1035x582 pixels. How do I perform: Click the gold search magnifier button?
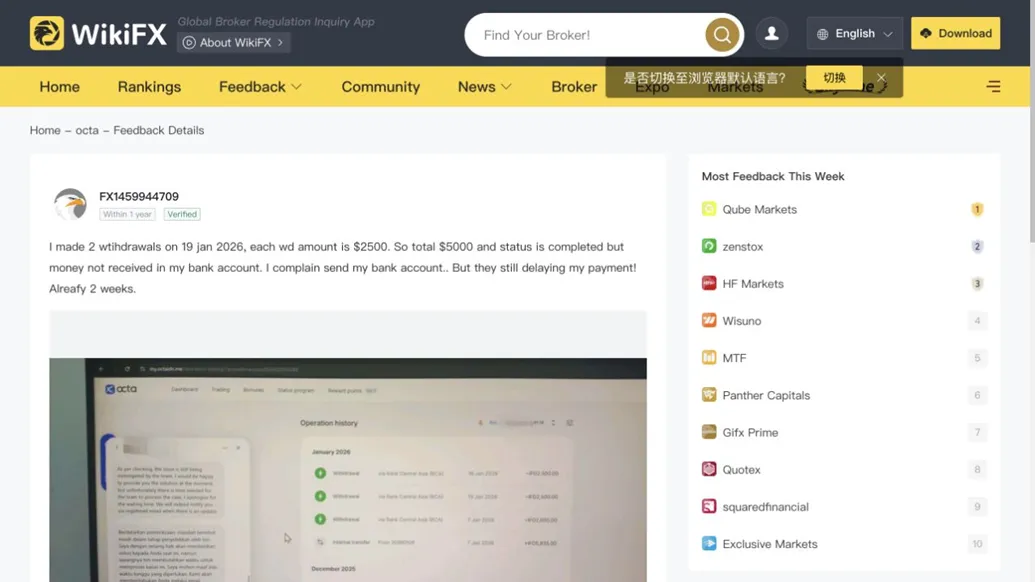coord(722,34)
